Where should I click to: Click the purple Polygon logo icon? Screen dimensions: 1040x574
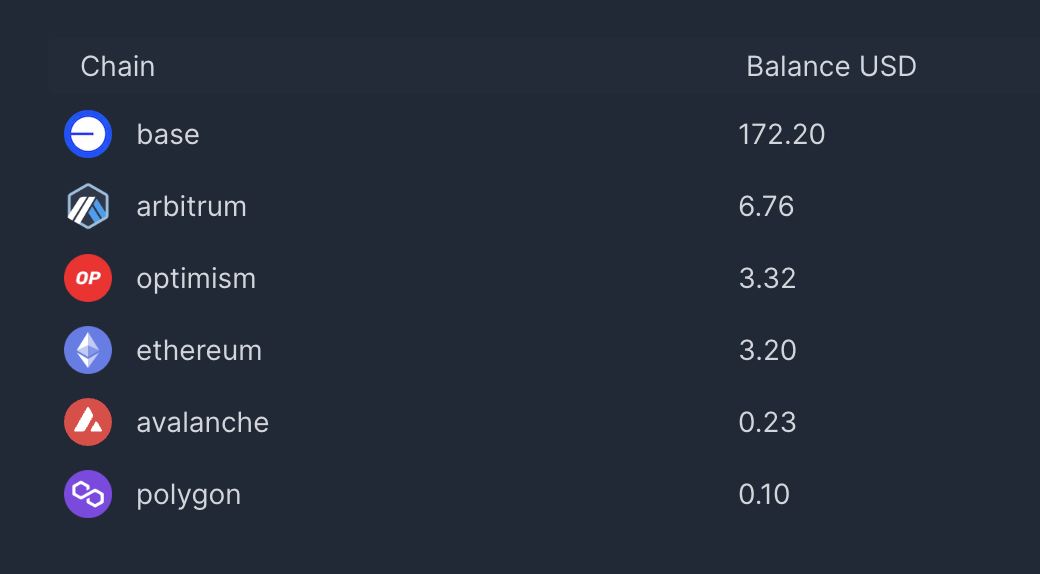pyautogui.click(x=88, y=494)
